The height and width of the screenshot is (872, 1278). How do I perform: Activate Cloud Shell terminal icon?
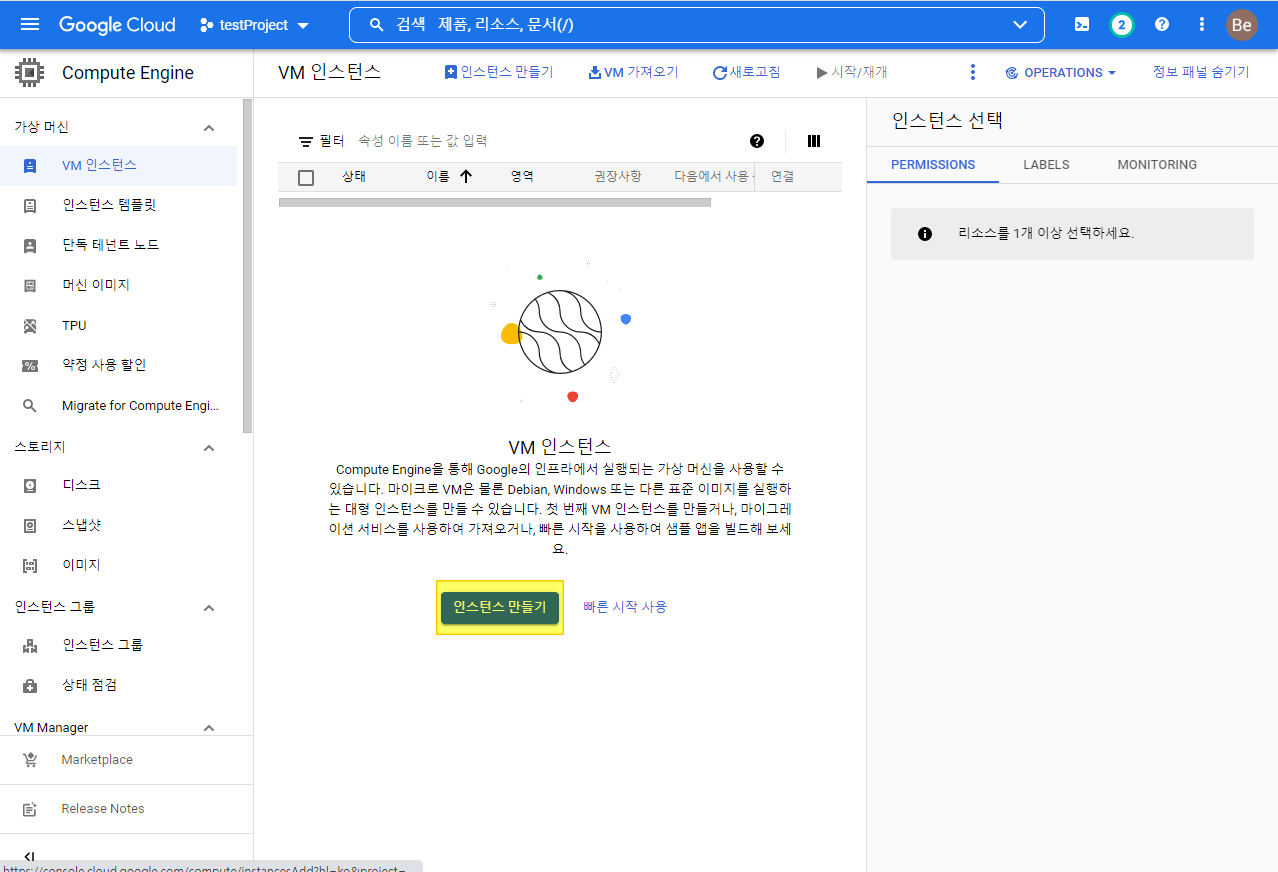(x=1082, y=25)
